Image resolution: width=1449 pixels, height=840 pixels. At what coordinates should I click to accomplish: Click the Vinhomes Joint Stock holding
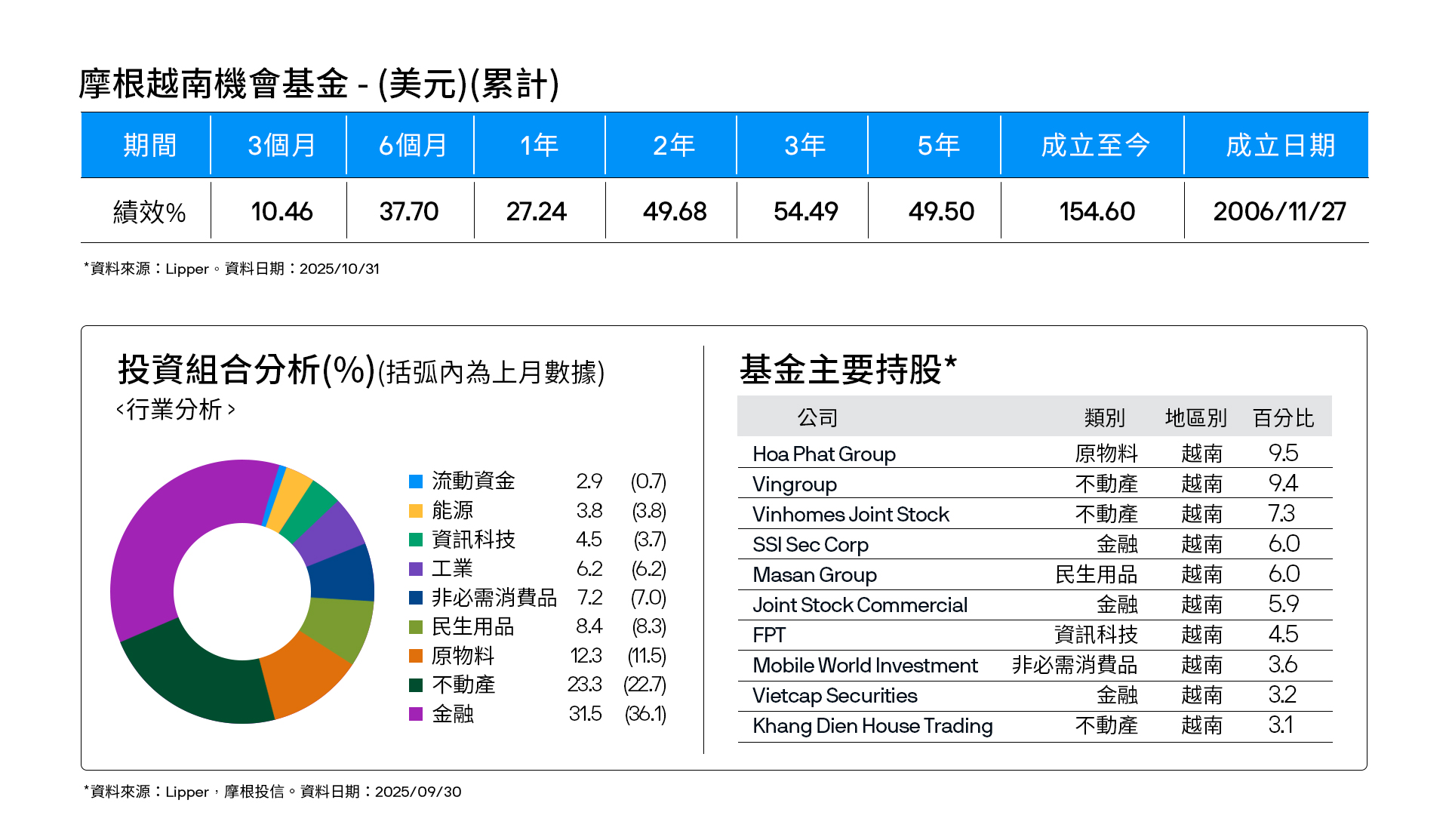851,515
